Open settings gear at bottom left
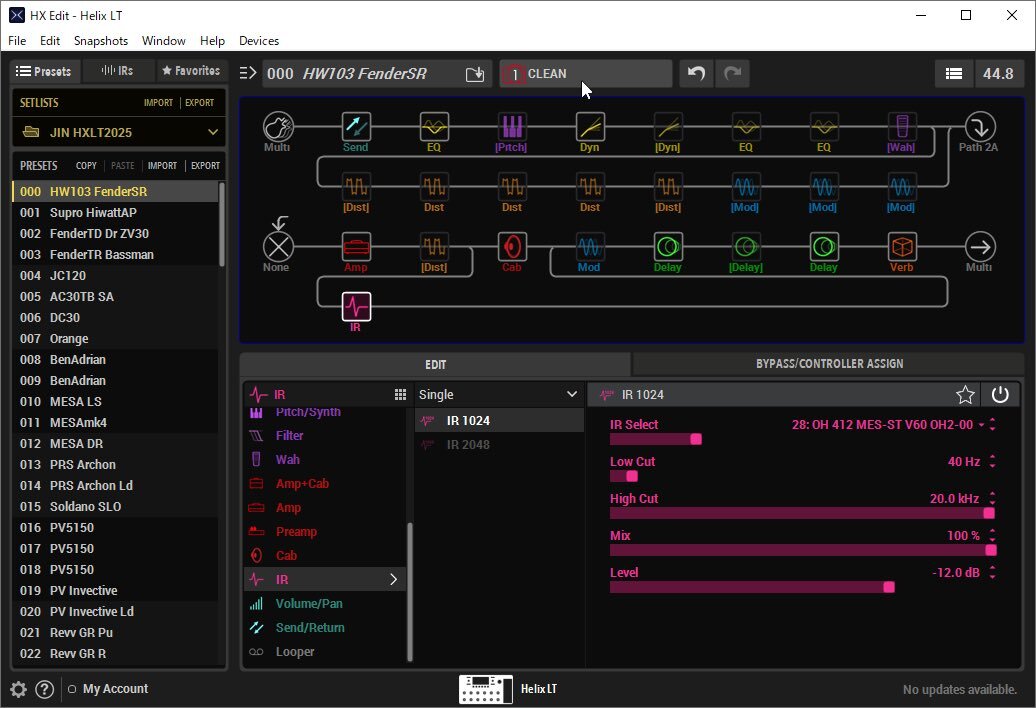The image size is (1036, 708). pyautogui.click(x=18, y=689)
